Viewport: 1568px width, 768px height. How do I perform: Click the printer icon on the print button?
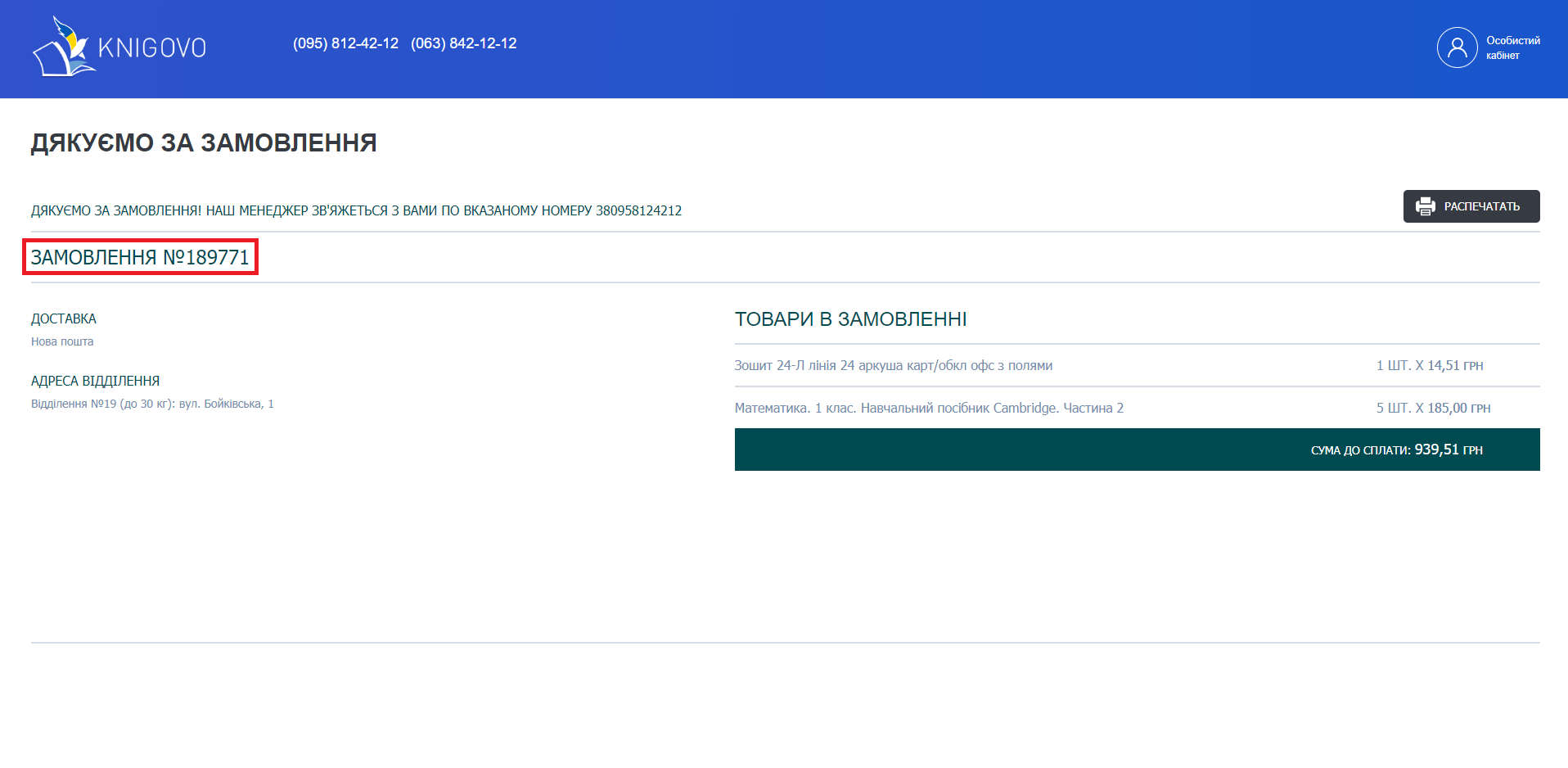pos(1425,206)
